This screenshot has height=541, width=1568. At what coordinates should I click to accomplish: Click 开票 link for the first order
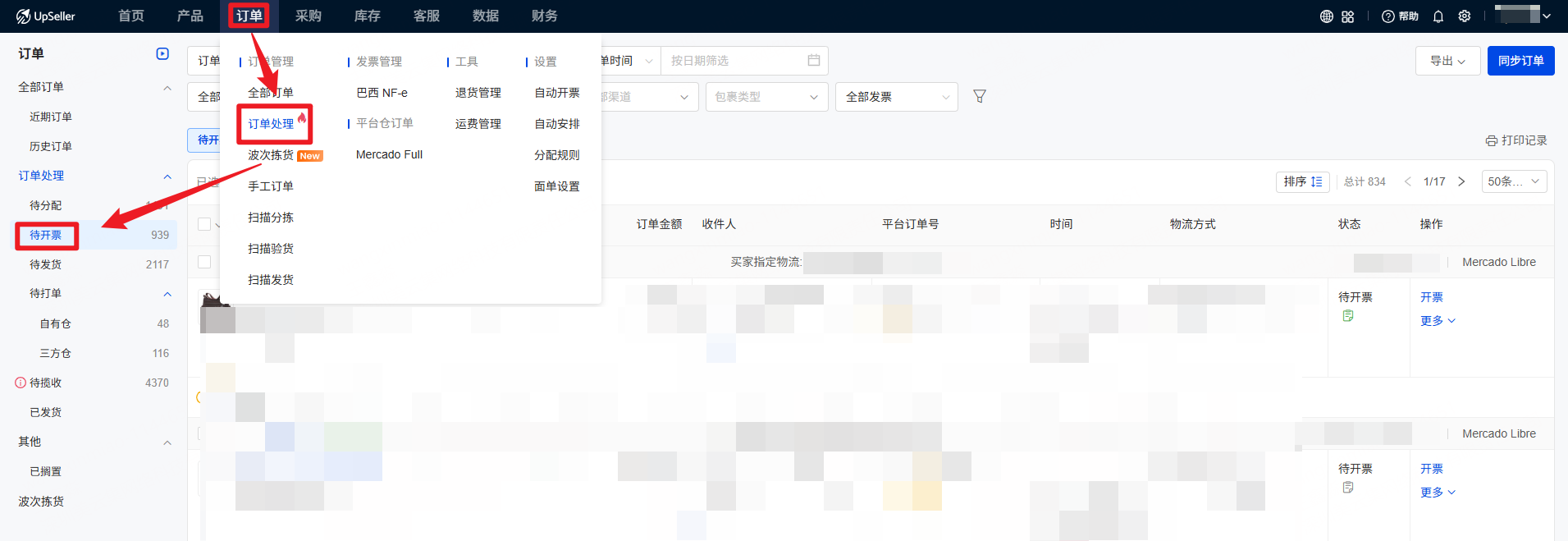(x=1431, y=297)
